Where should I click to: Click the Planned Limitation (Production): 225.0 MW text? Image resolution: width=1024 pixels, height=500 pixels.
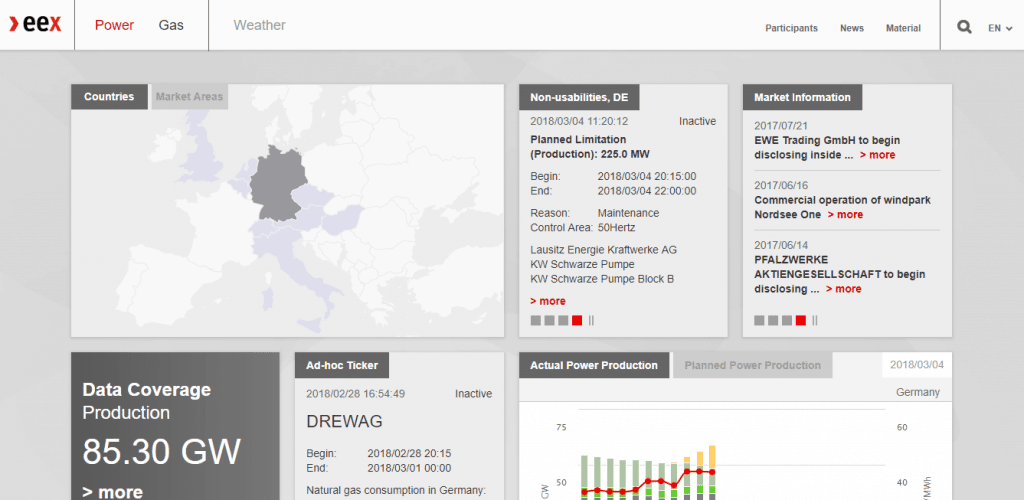590,147
